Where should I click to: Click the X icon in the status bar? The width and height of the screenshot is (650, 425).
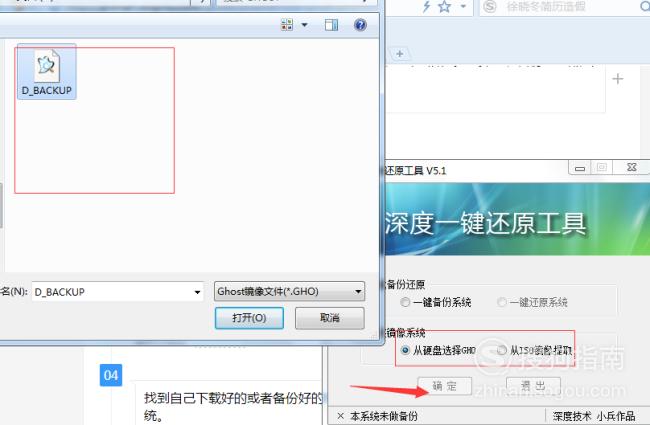coord(340,416)
